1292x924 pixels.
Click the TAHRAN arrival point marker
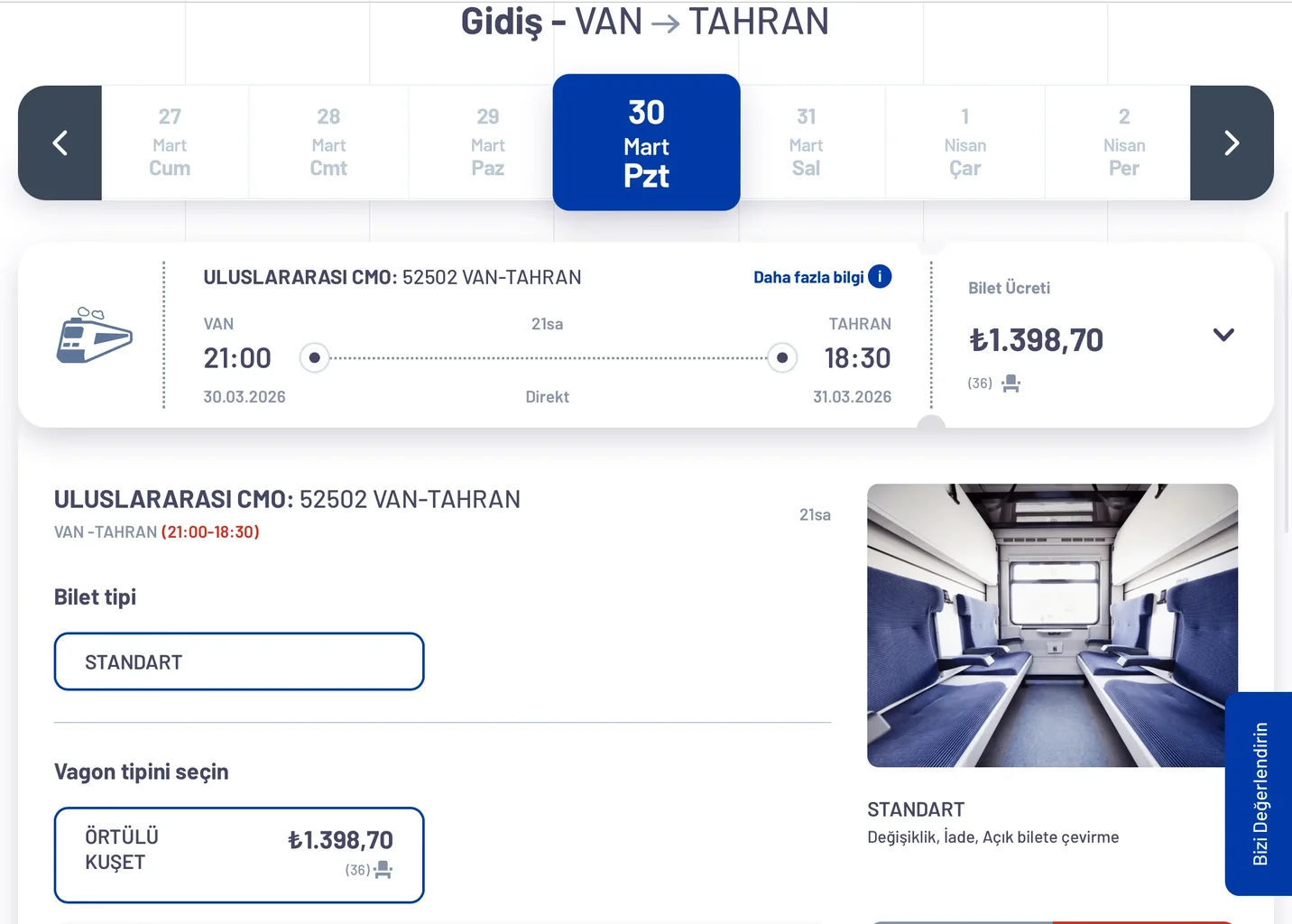pos(782,358)
